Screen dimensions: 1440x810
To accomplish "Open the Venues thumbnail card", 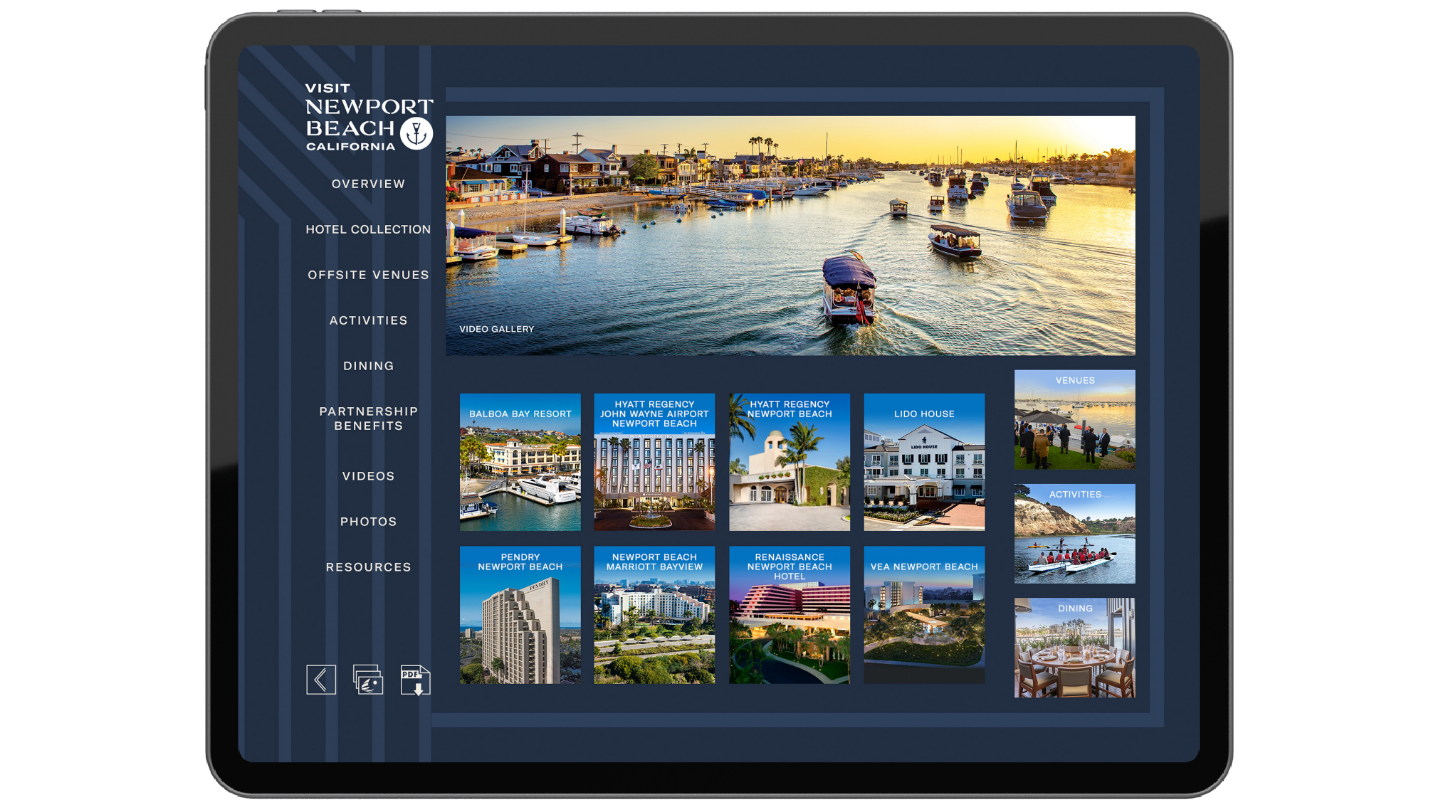I will tap(1075, 420).
